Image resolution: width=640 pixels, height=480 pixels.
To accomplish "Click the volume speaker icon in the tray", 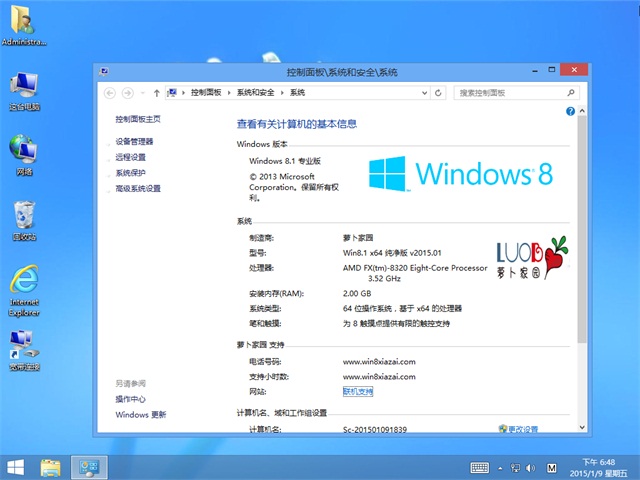I will (531, 467).
